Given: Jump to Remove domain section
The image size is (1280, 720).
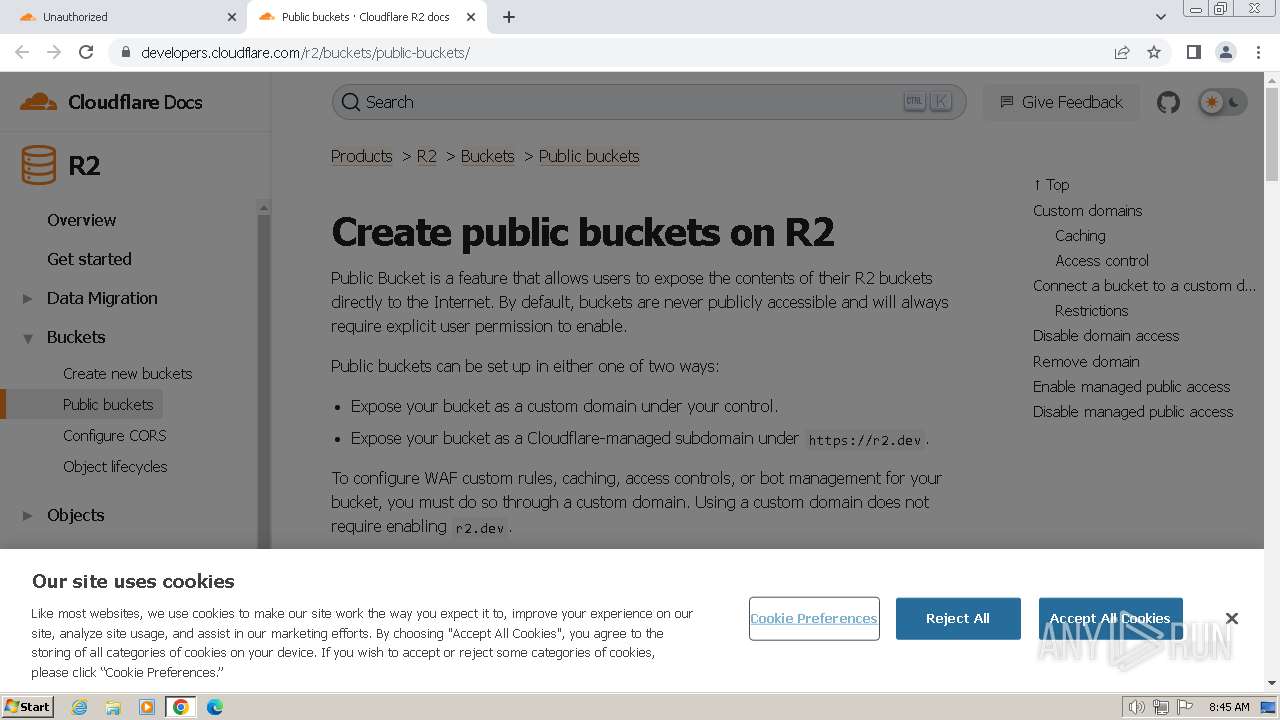Looking at the screenshot, I should click(1086, 361).
